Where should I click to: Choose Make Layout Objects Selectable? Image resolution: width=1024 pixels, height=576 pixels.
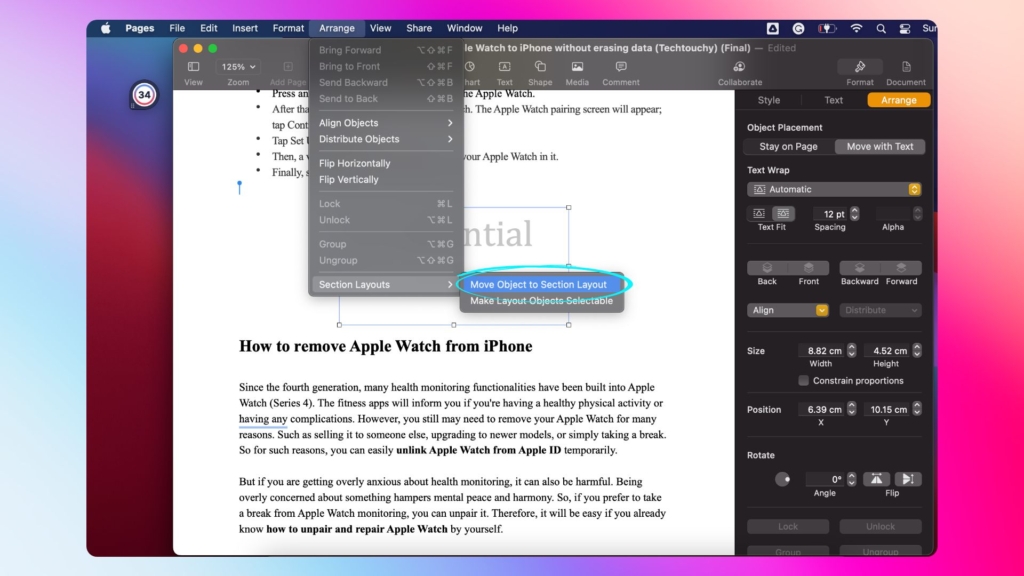click(x=541, y=301)
